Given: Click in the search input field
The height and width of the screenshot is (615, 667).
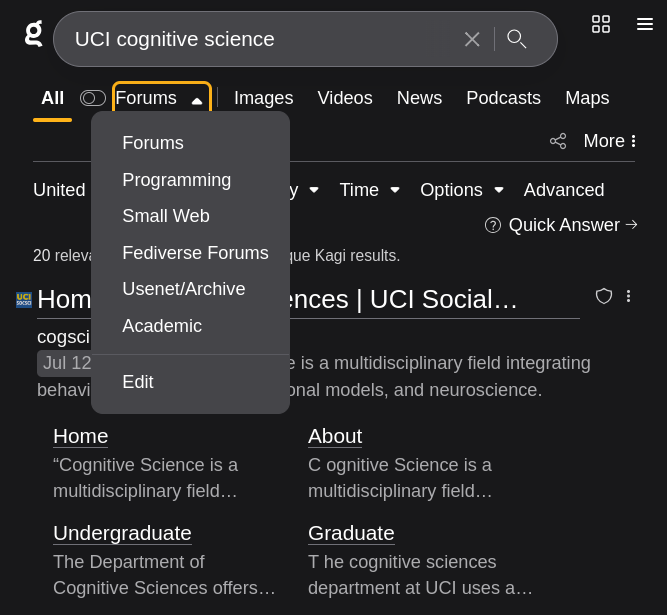Looking at the screenshot, I should click(x=264, y=39).
